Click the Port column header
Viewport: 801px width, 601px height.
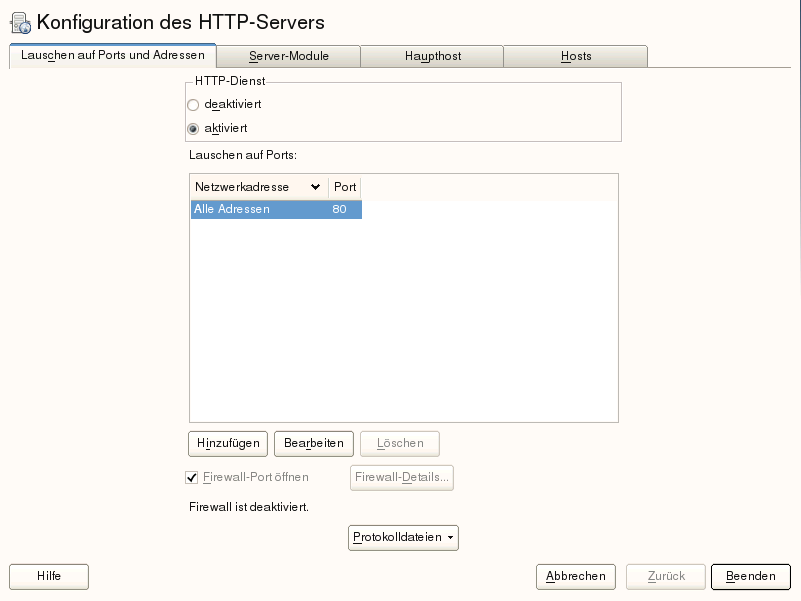click(x=345, y=187)
